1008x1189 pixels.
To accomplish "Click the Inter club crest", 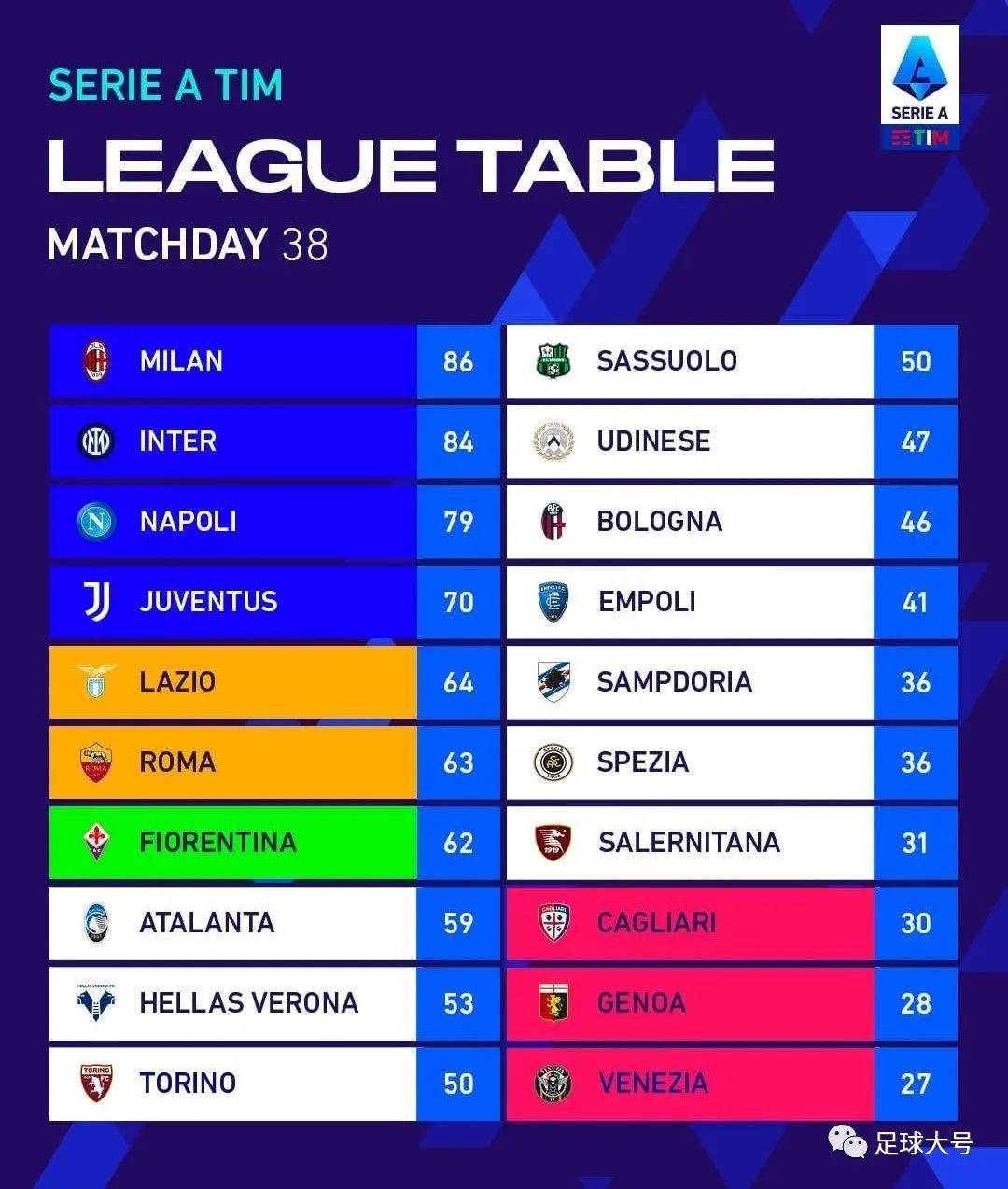I will coord(96,441).
